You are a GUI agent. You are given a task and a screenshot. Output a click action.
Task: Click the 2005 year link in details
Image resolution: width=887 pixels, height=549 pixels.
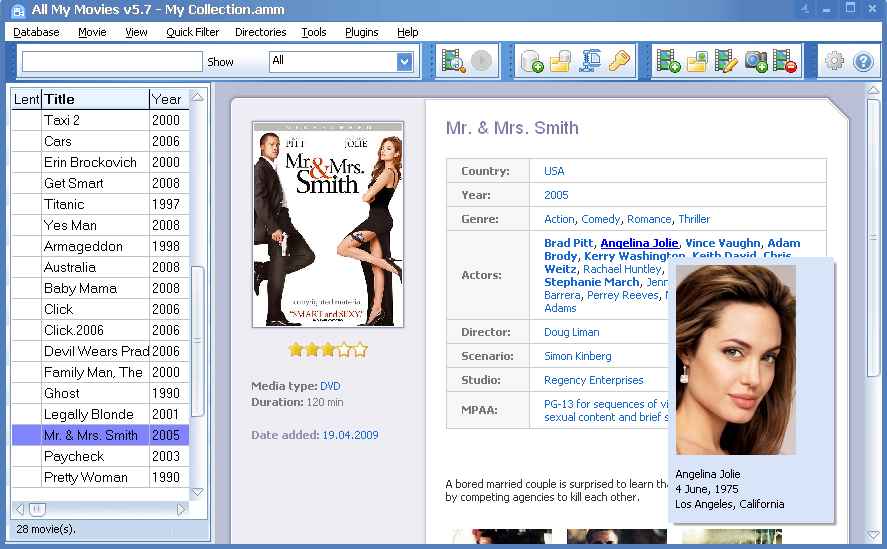(556, 195)
